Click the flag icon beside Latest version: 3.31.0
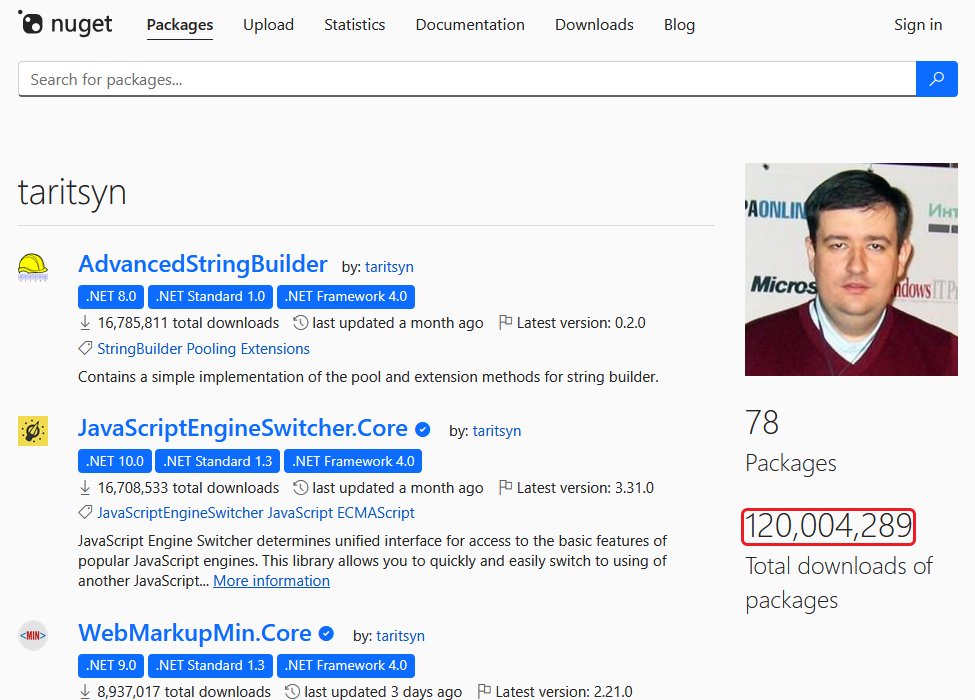975x700 pixels. click(x=506, y=488)
